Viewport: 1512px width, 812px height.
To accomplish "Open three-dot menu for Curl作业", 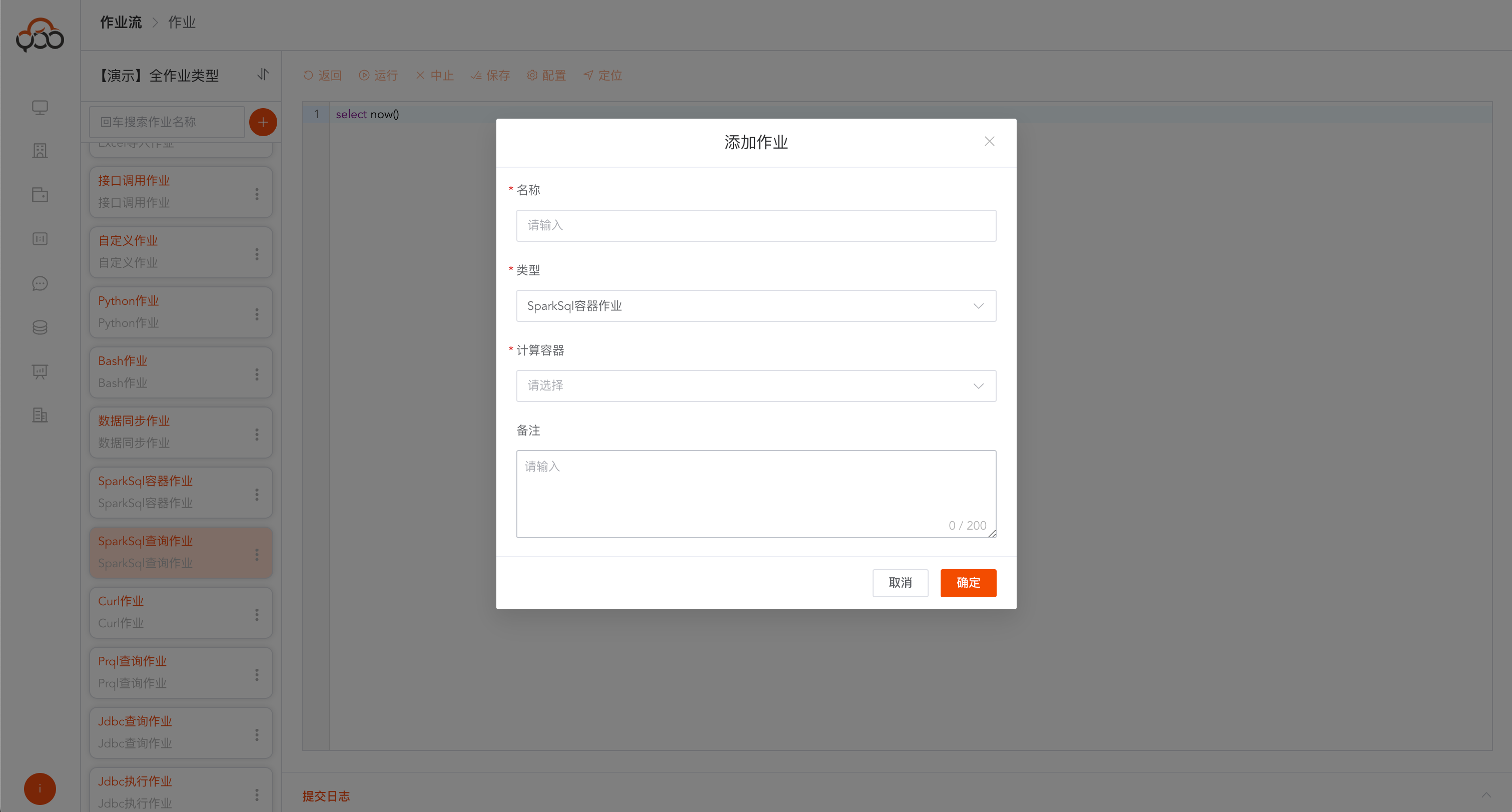I will (x=257, y=614).
